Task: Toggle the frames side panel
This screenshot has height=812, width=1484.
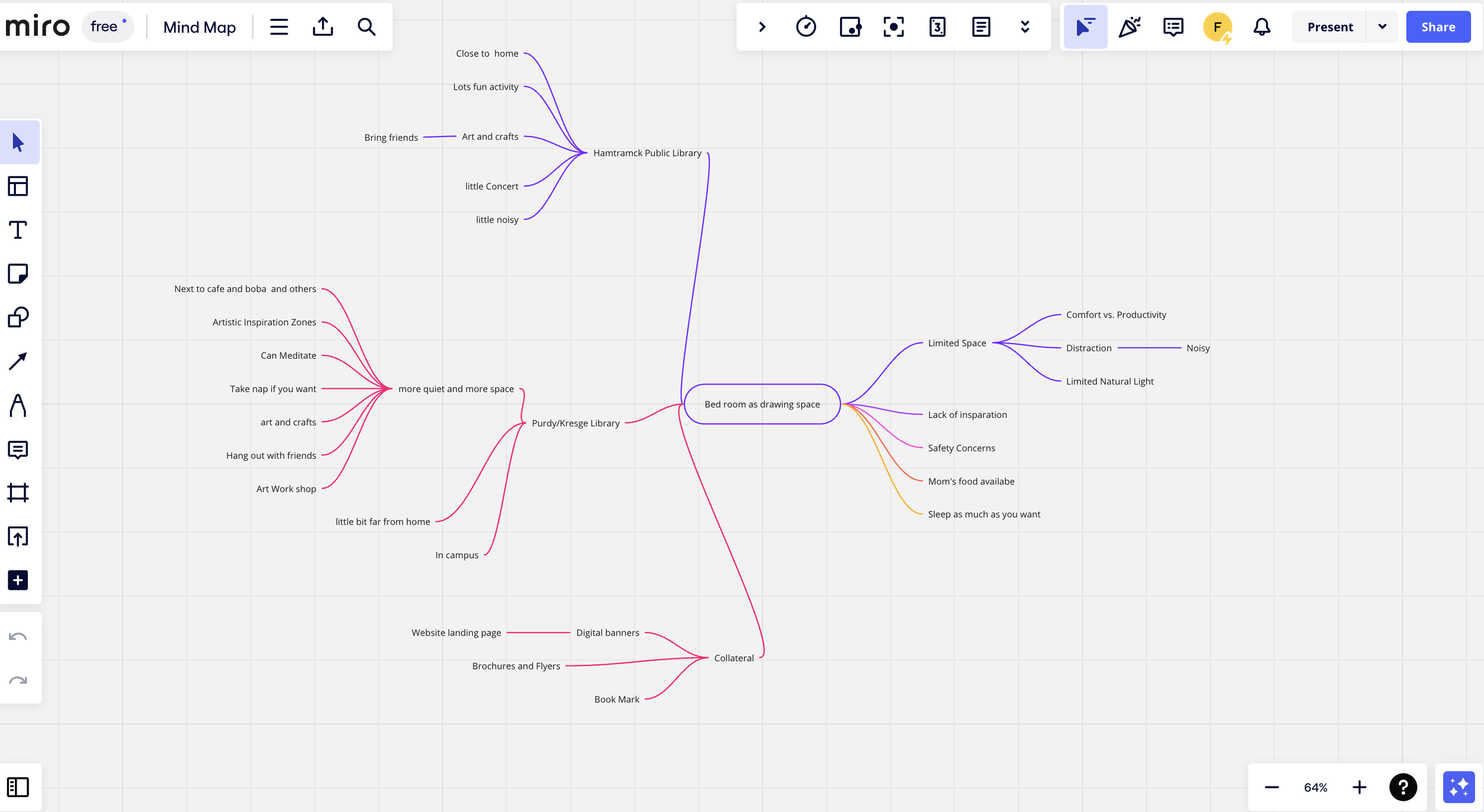Action: 18,787
